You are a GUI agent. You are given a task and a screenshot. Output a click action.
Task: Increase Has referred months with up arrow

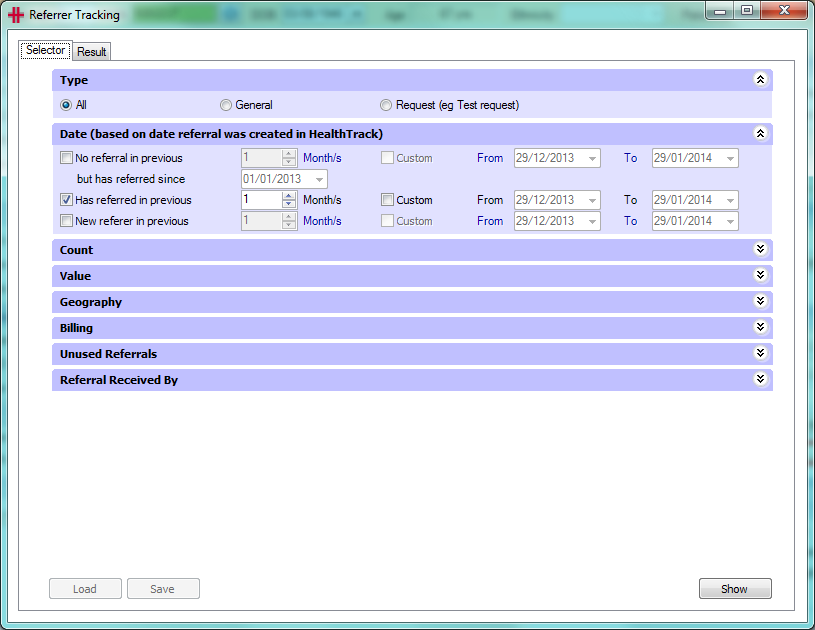[x=288, y=196]
